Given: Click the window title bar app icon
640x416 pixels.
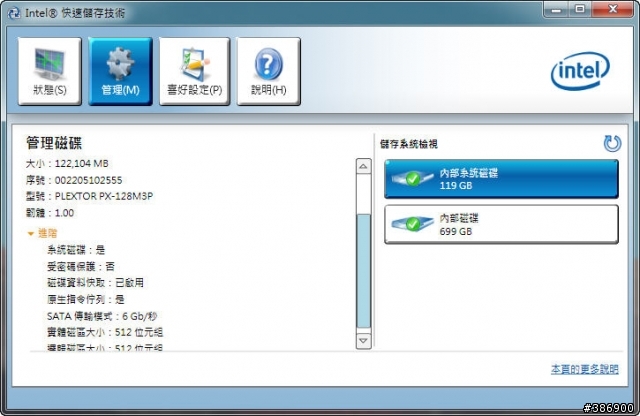Looking at the screenshot, I should coord(15,13).
